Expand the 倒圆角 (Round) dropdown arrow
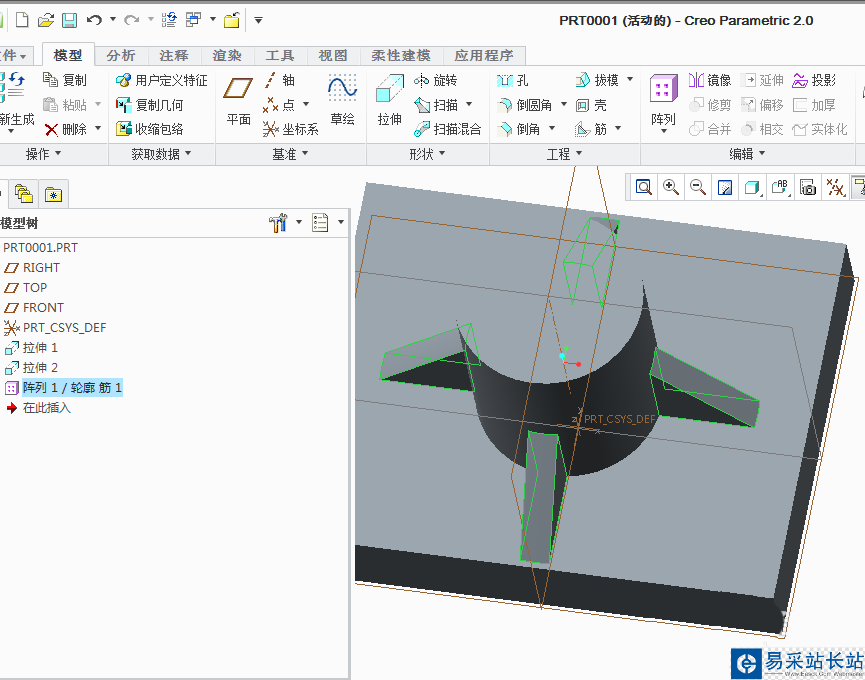This screenshot has width=865, height=680. 564,105
